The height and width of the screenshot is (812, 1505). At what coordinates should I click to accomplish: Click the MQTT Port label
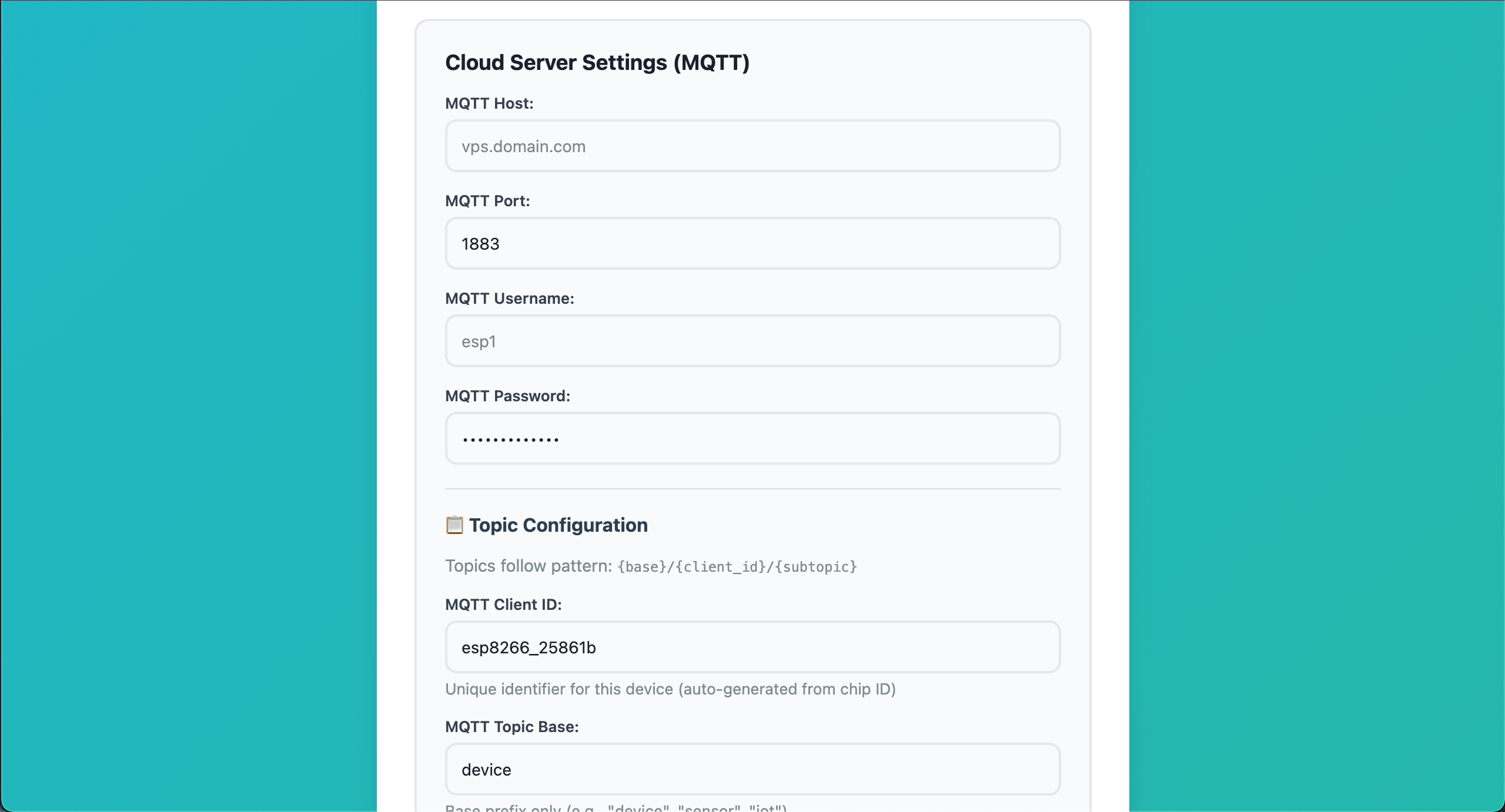pyautogui.click(x=487, y=200)
